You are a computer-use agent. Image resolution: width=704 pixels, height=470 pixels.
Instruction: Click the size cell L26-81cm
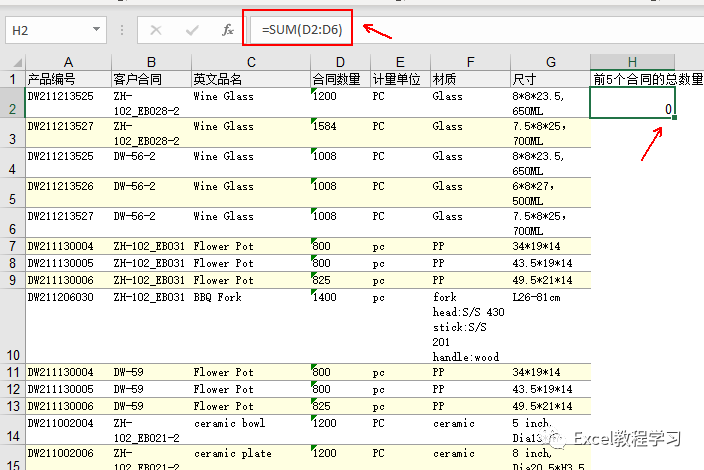pos(550,326)
